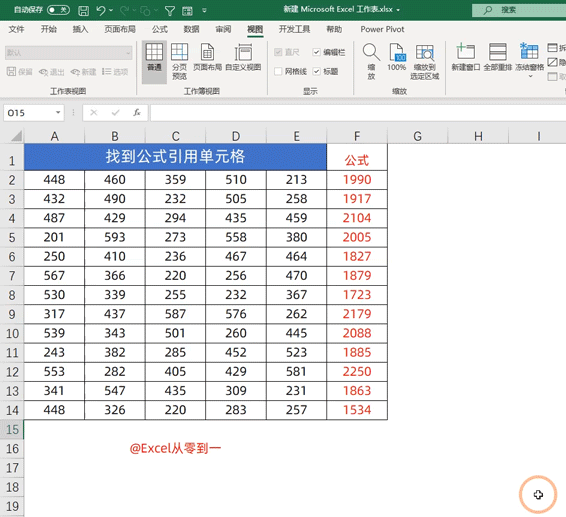The width and height of the screenshot is (566, 517).
Task: Open the Customize Quick Access Toolbar dropdown
Action: [204, 10]
